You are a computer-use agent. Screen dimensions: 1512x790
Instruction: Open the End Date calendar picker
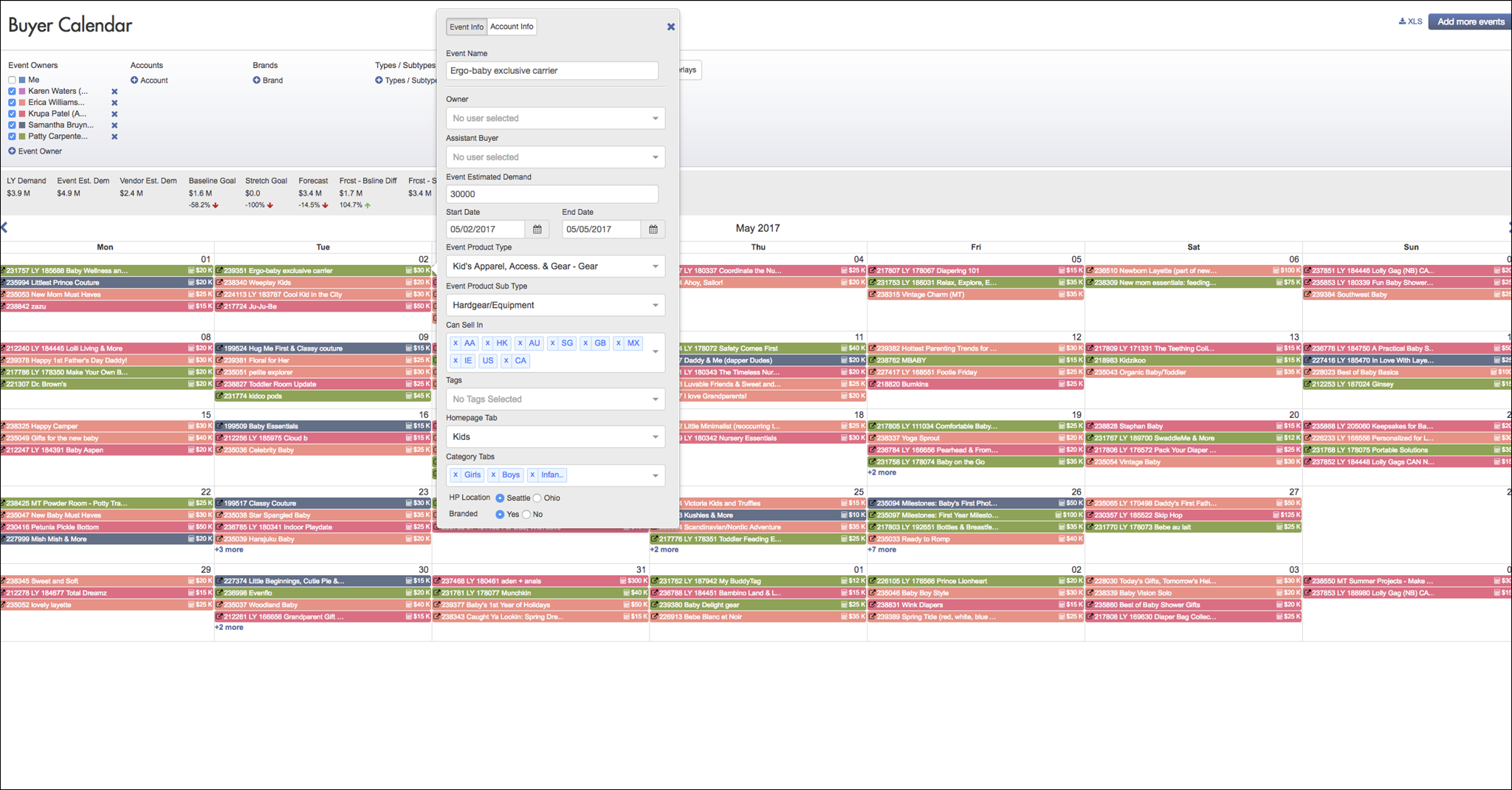(x=653, y=230)
